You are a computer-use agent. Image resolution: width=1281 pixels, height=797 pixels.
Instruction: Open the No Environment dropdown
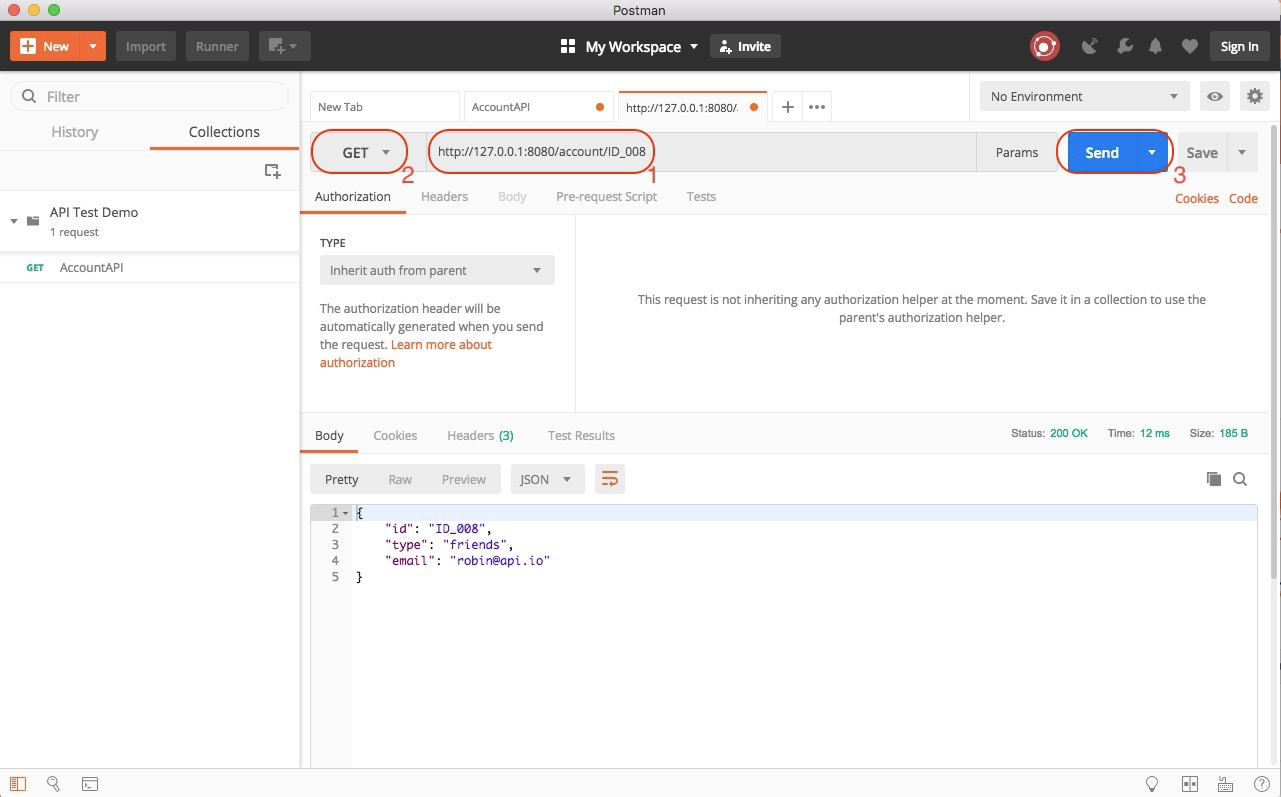click(1084, 97)
